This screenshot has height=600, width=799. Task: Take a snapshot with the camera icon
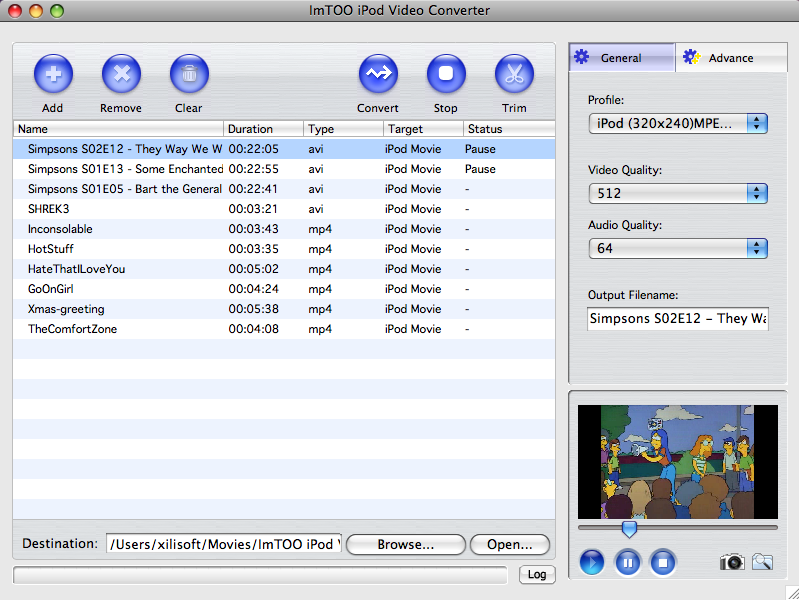(x=732, y=562)
